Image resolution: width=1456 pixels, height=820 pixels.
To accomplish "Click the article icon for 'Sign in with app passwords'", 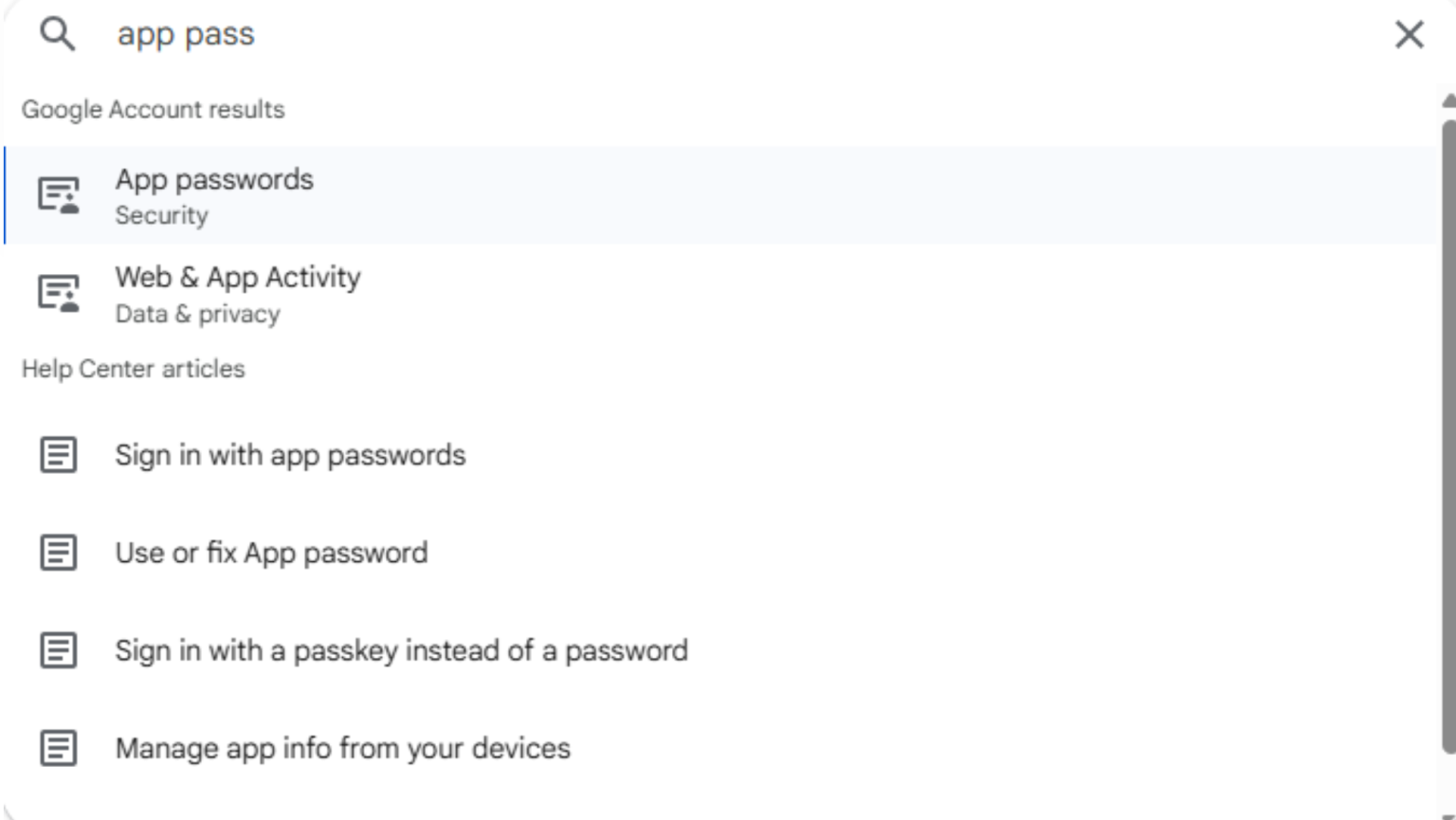I will pyautogui.click(x=59, y=455).
